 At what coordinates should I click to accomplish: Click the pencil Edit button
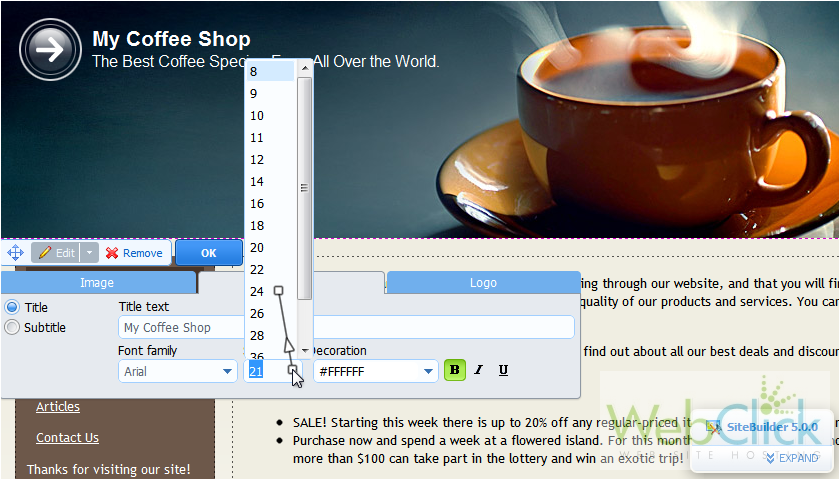(x=56, y=252)
